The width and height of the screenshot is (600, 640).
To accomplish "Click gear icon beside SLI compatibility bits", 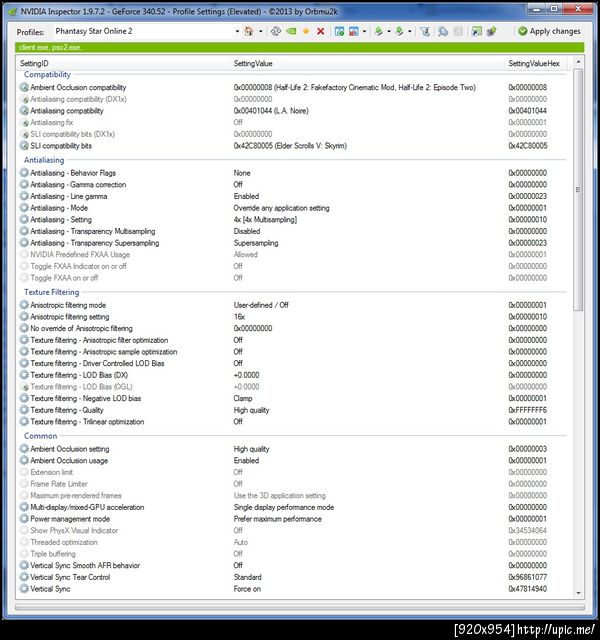I will point(24,146).
